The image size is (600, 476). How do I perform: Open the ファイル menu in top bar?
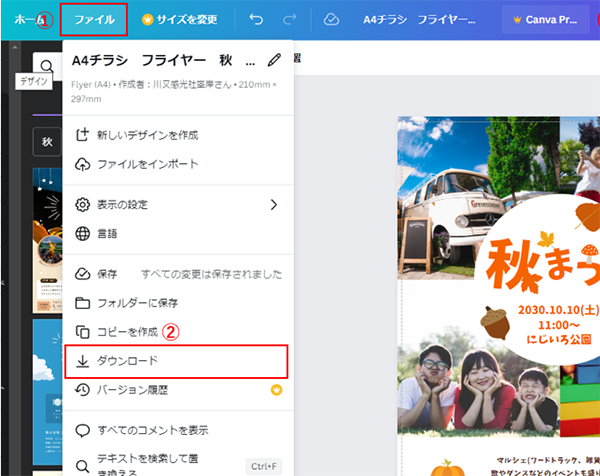[94, 20]
